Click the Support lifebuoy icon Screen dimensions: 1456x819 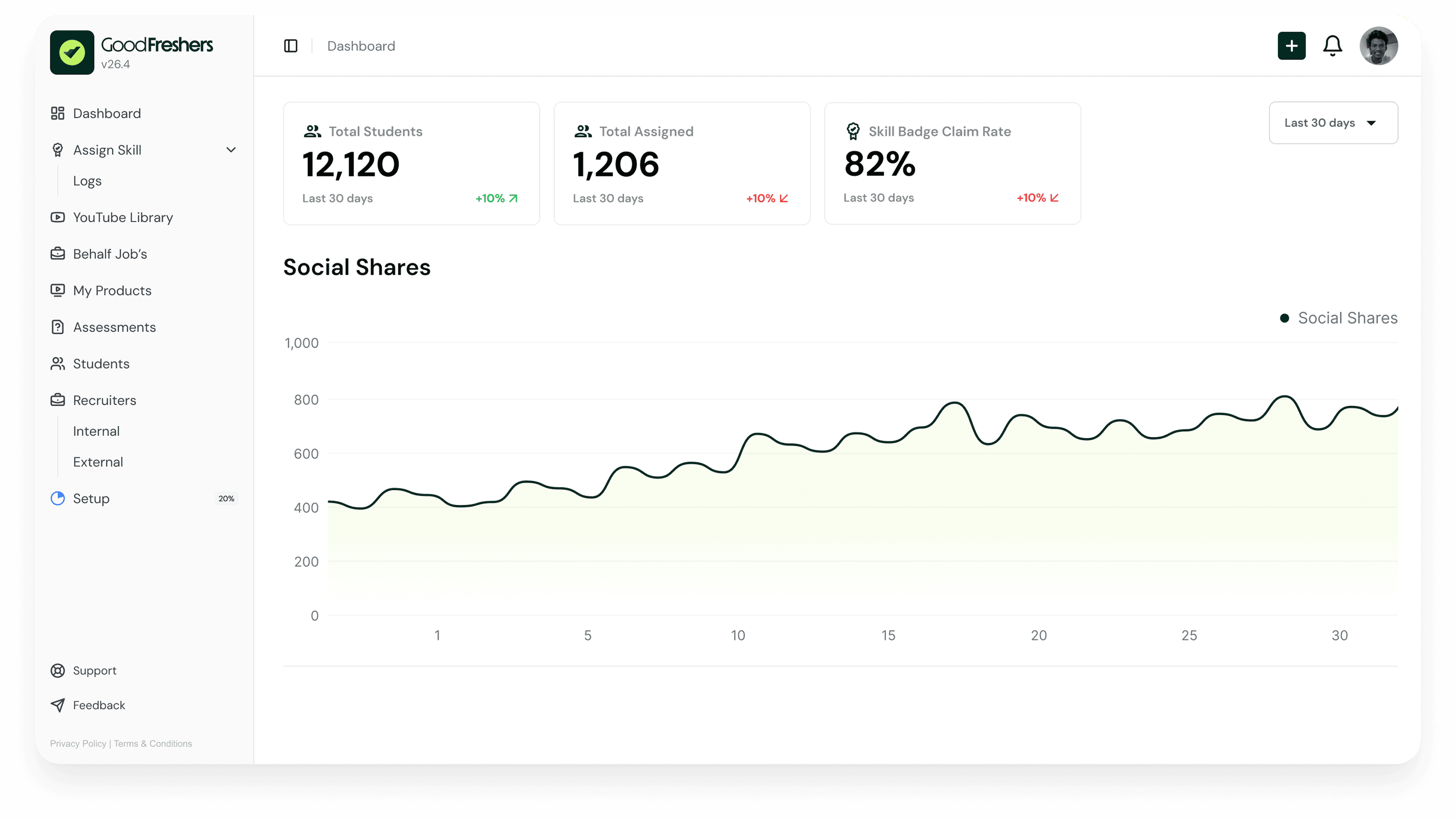[x=58, y=670]
